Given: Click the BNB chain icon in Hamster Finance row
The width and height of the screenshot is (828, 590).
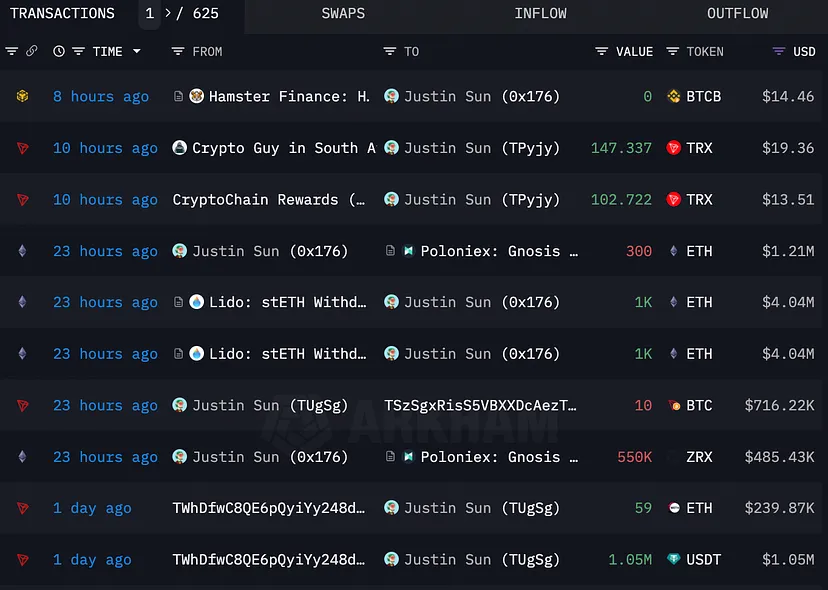Looking at the screenshot, I should pos(21,96).
